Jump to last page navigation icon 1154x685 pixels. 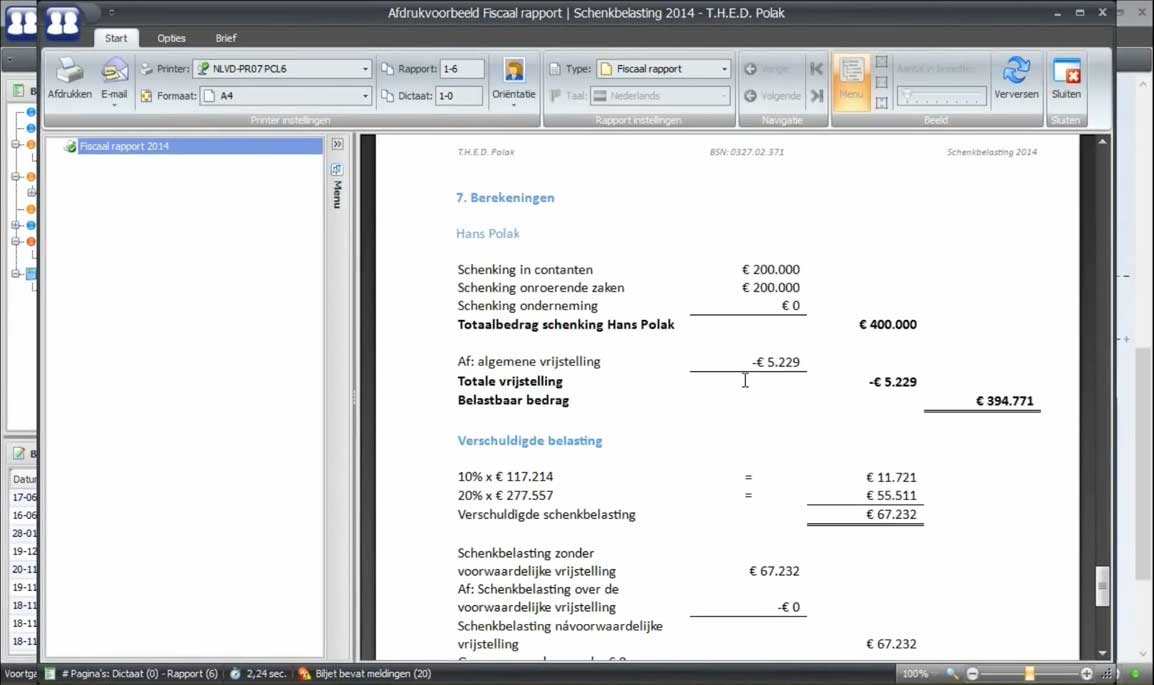[x=817, y=96]
